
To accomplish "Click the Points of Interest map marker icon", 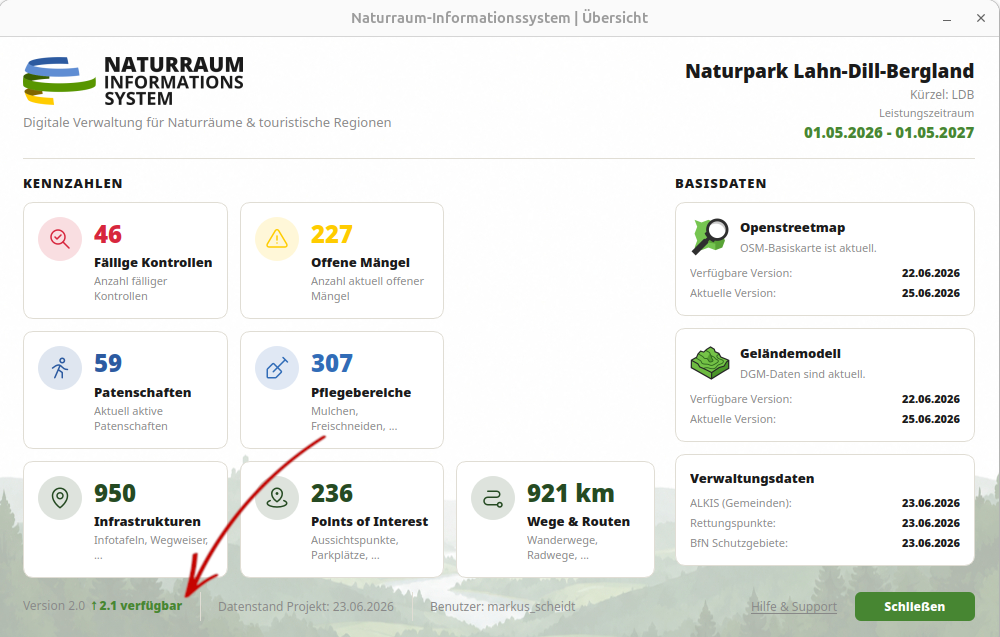I will 277,497.
